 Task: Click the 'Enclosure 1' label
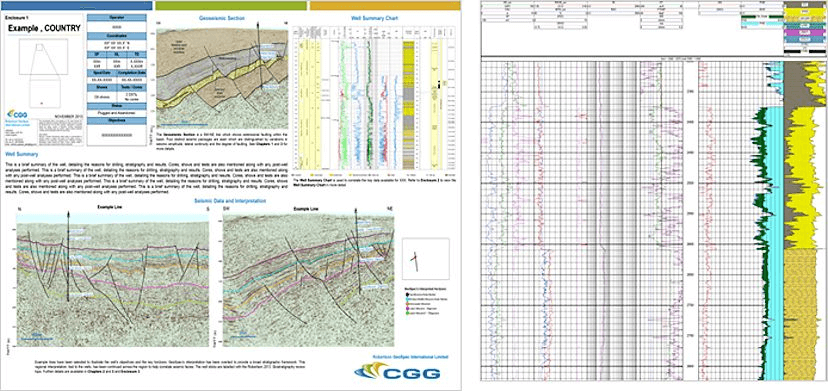tap(16, 17)
